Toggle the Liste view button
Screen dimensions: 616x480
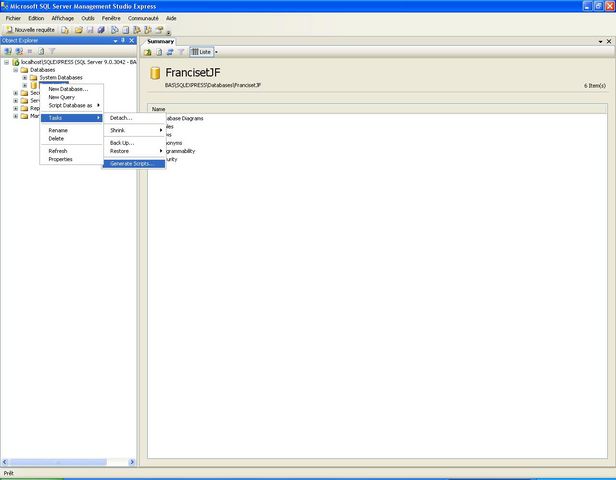201,51
